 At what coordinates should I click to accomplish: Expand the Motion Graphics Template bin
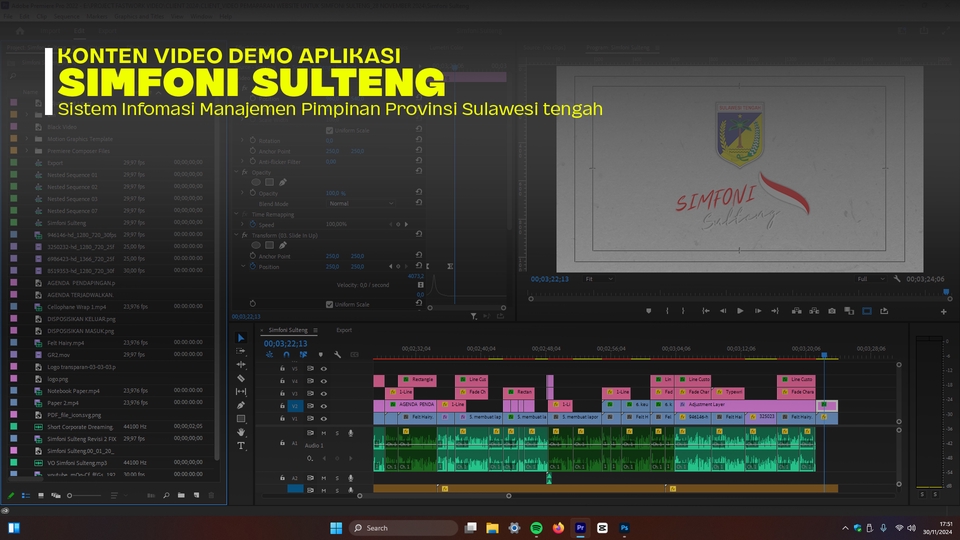pos(26,139)
